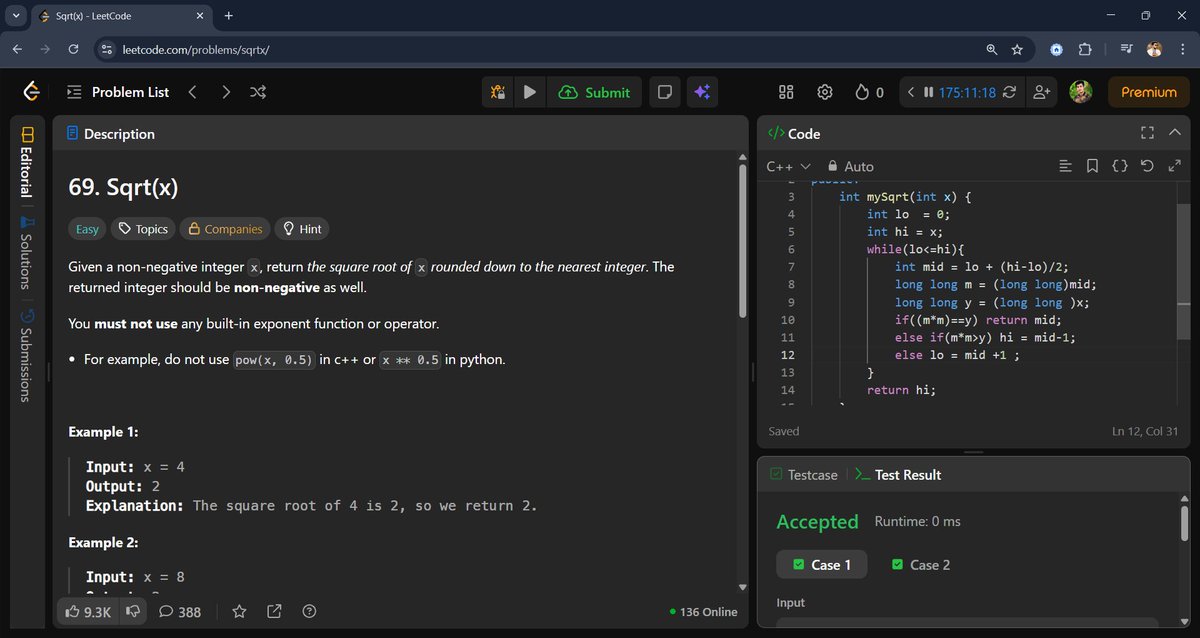Screen dimensions: 1200x638
Task: Bookmark page with browser star icon
Action: [1017, 49]
